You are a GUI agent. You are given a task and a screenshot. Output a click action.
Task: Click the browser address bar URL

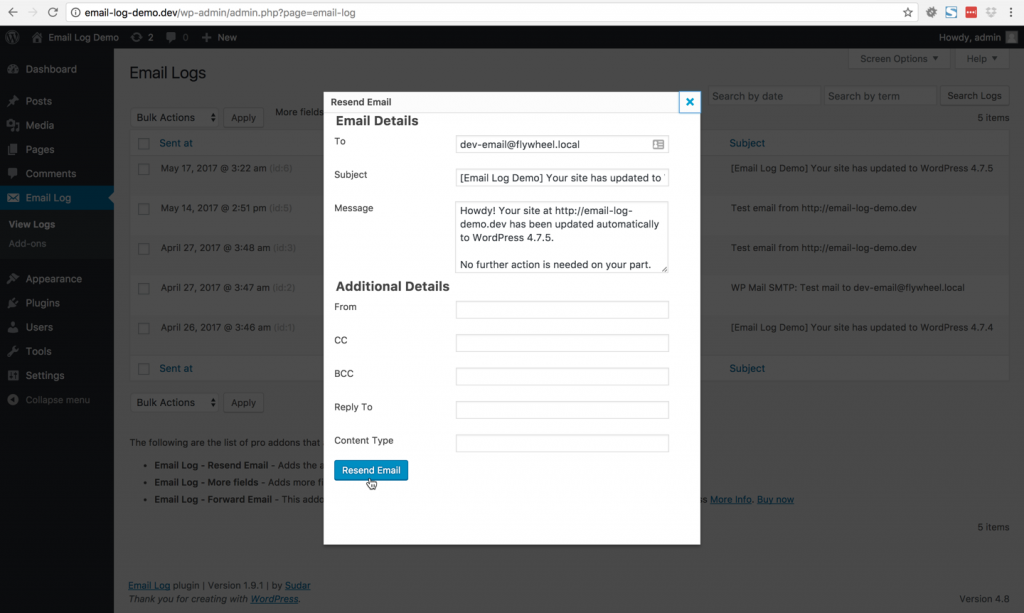[219, 12]
